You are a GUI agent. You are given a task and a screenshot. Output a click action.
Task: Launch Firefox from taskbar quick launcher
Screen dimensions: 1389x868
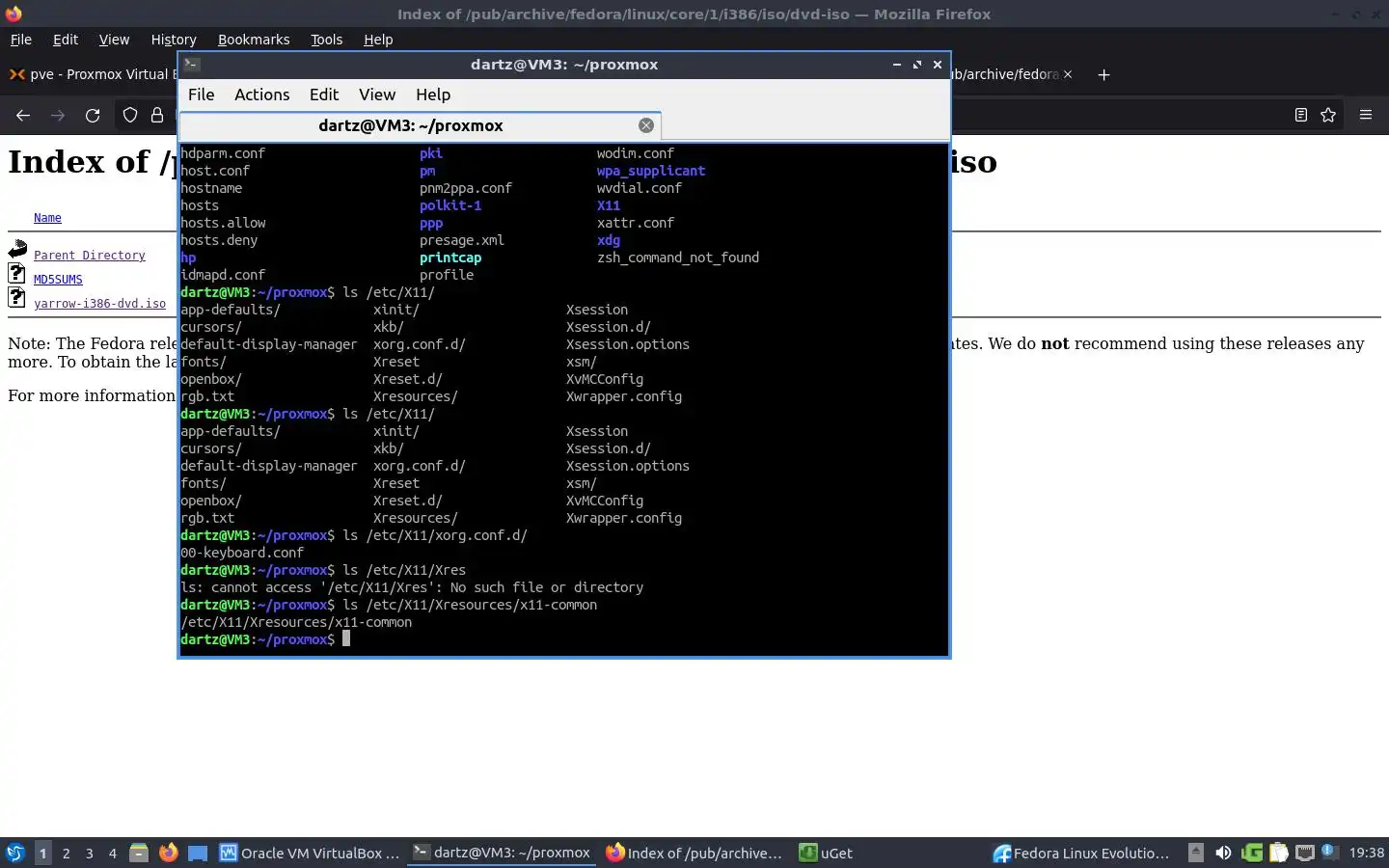(169, 853)
